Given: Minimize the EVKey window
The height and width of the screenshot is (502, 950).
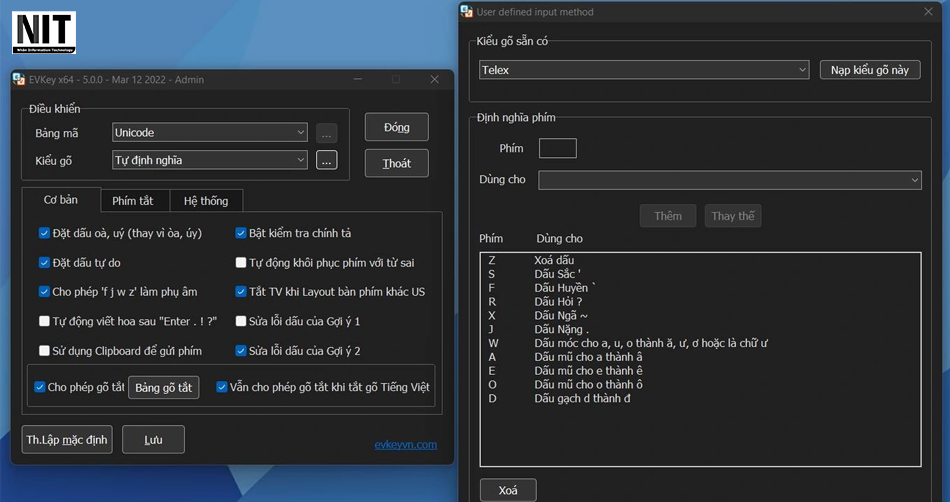Looking at the screenshot, I should [358, 79].
